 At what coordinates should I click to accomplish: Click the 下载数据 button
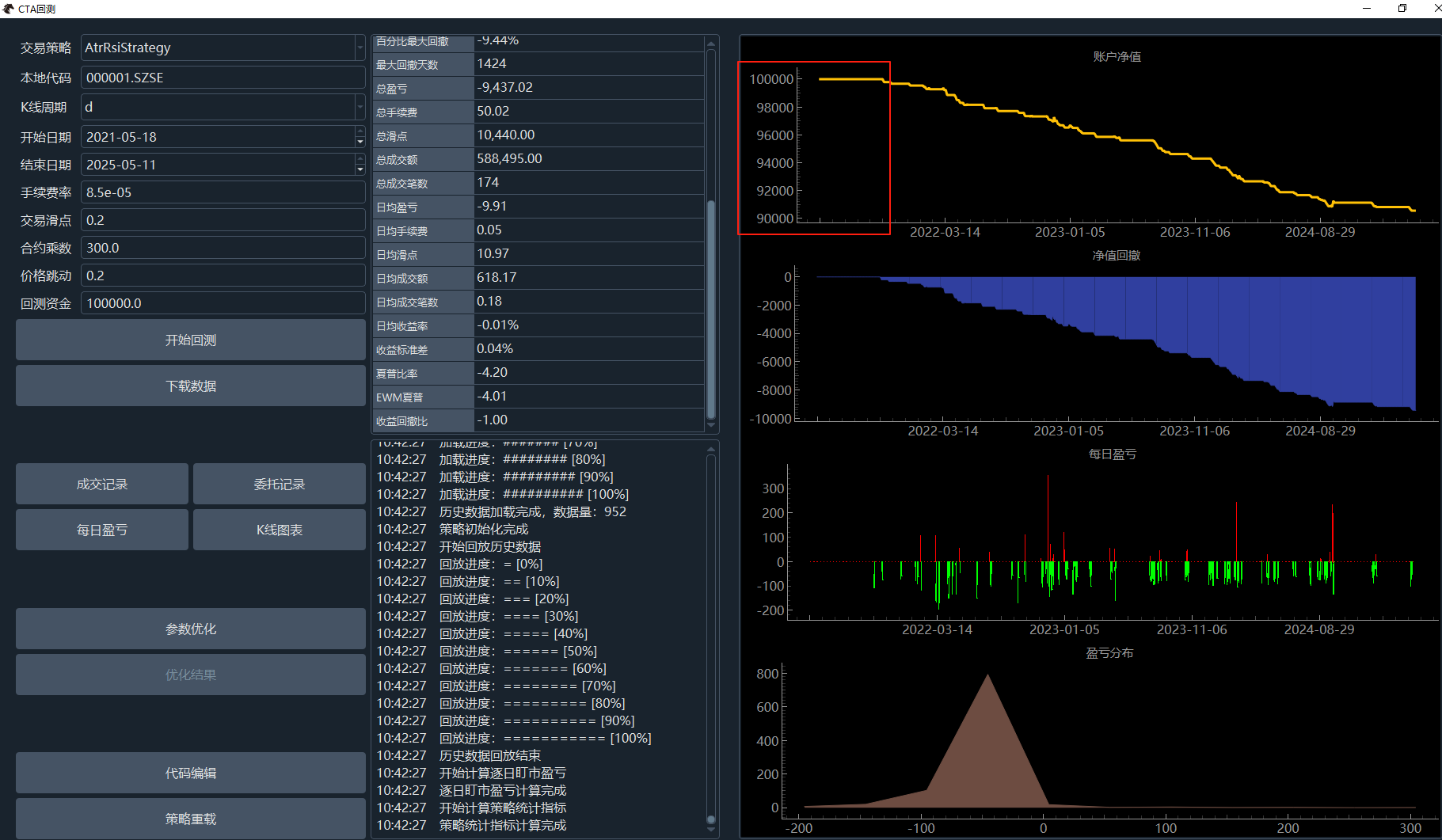pyautogui.click(x=191, y=386)
